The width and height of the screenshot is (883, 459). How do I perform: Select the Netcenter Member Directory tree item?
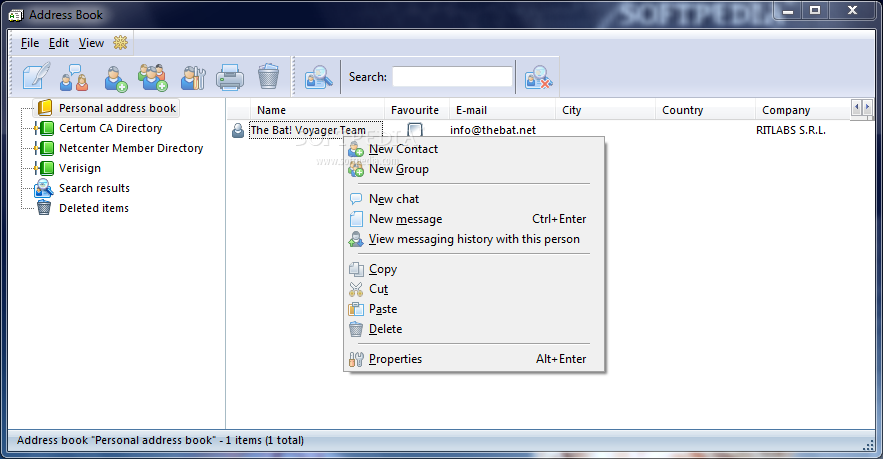131,148
